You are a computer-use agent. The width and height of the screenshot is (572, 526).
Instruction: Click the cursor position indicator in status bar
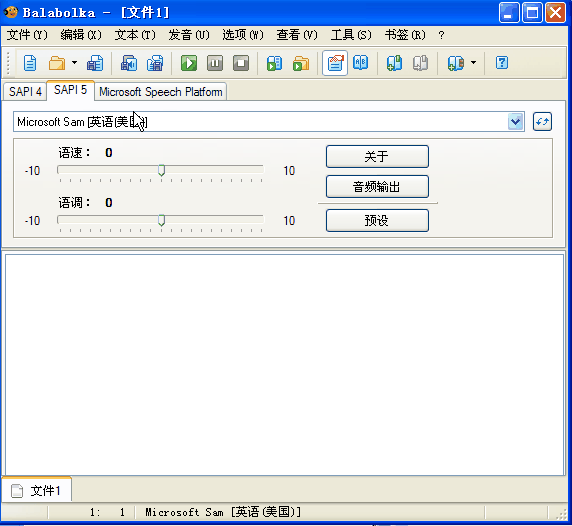[107, 512]
